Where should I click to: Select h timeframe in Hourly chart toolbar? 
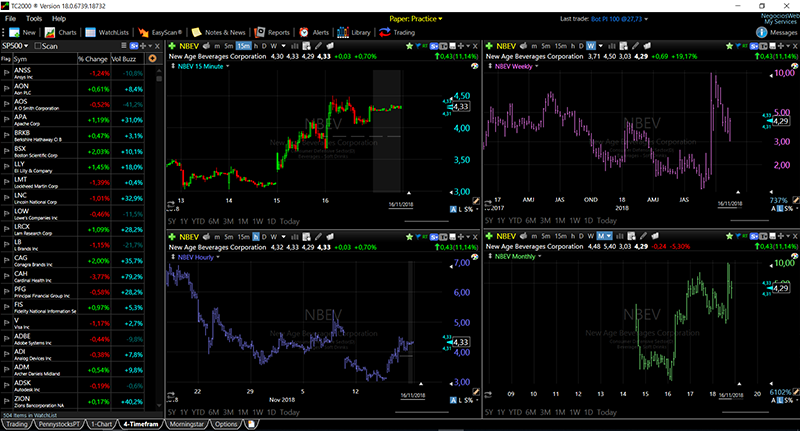point(256,237)
